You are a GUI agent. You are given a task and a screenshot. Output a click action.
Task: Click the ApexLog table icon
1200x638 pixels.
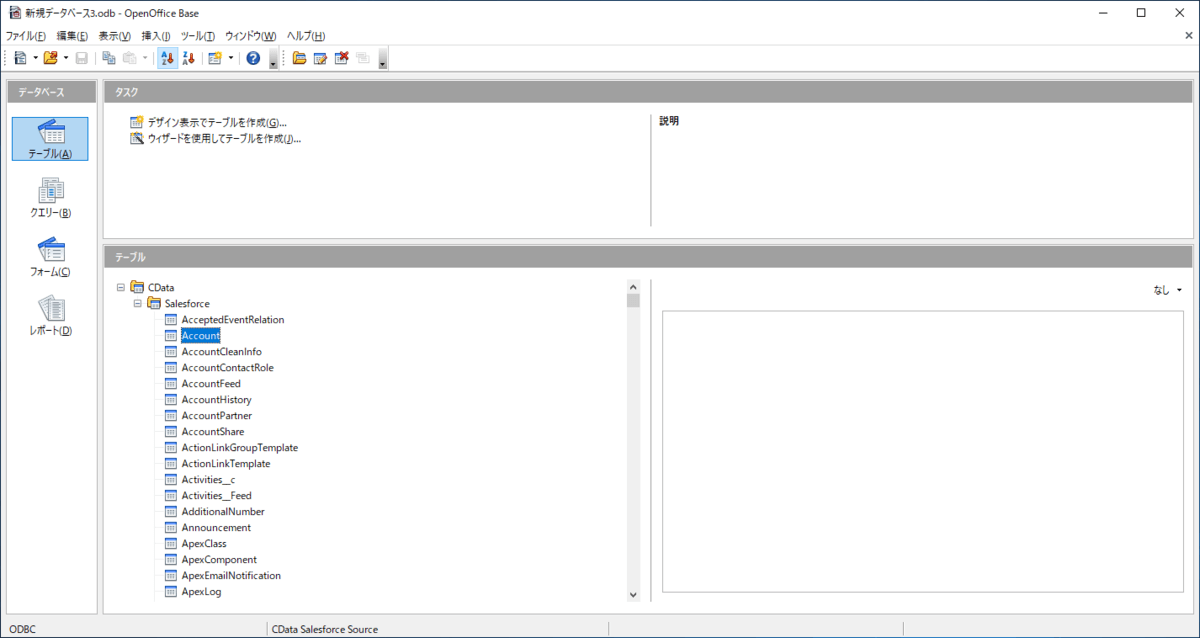170,591
